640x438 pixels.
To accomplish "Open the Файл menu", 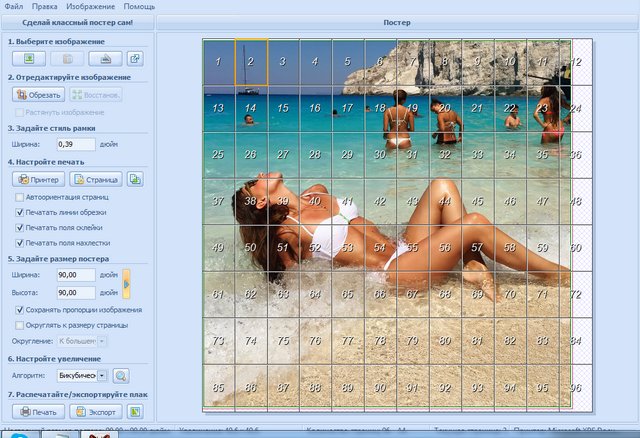I will coord(14,6).
